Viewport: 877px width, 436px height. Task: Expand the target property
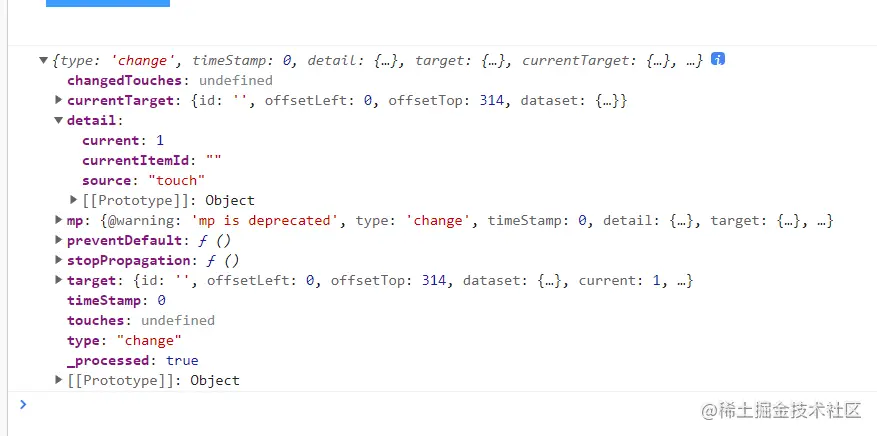pos(59,280)
